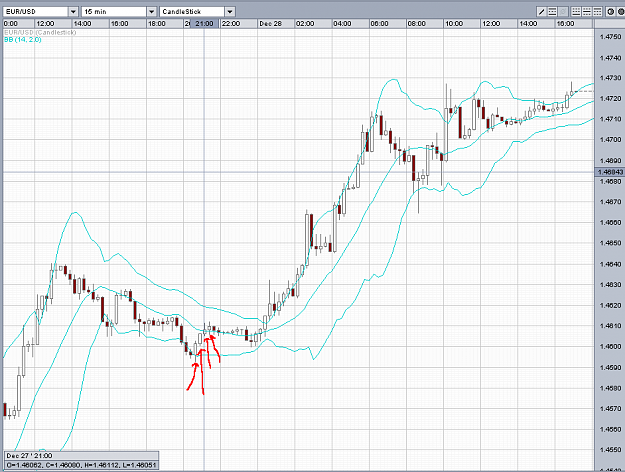Click the EUR/USD symbol field
This screenshot has width=625, height=472.
[x=35, y=12]
